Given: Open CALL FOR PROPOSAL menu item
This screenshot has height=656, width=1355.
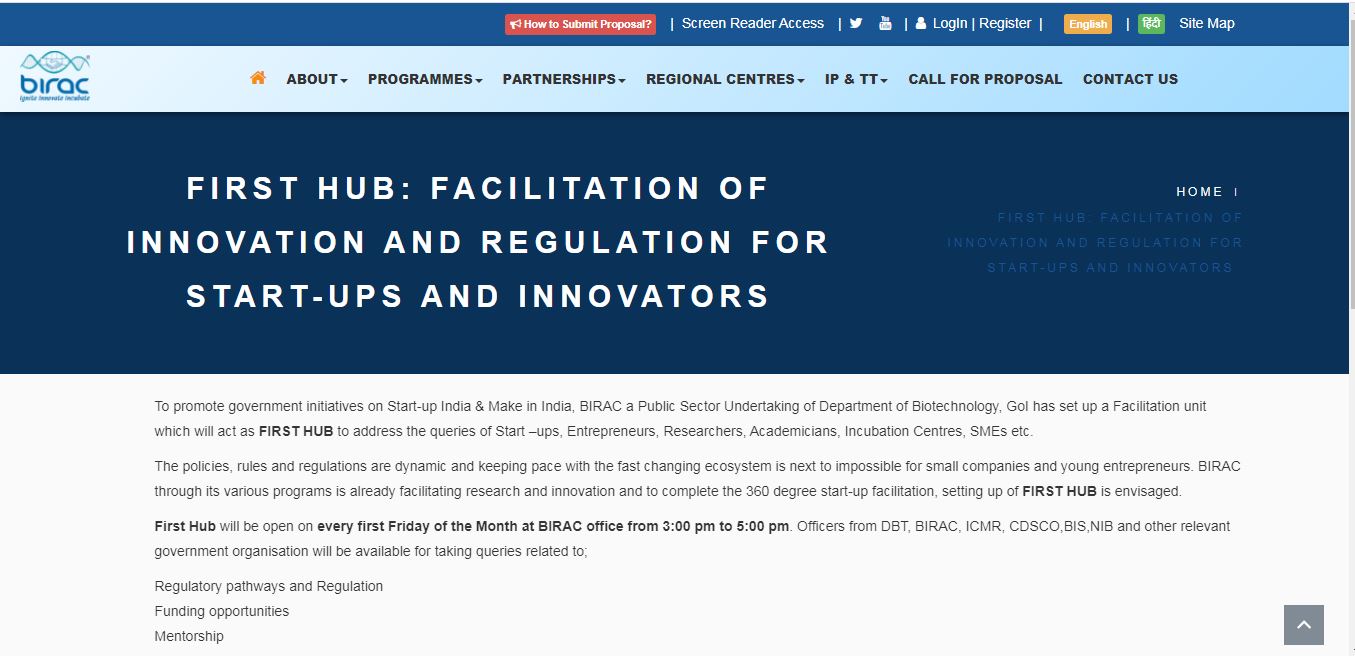Looking at the screenshot, I should [985, 79].
